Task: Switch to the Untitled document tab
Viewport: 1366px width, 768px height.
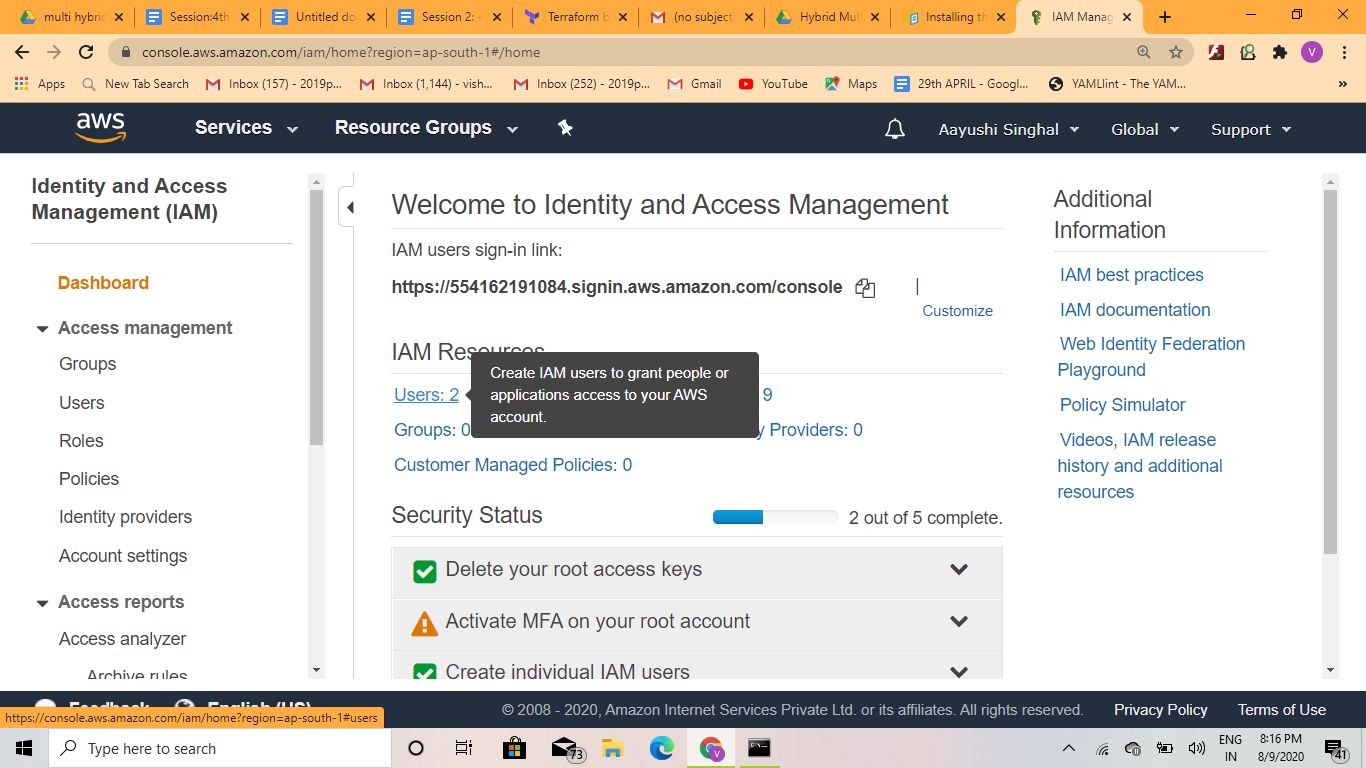Action: click(x=323, y=17)
